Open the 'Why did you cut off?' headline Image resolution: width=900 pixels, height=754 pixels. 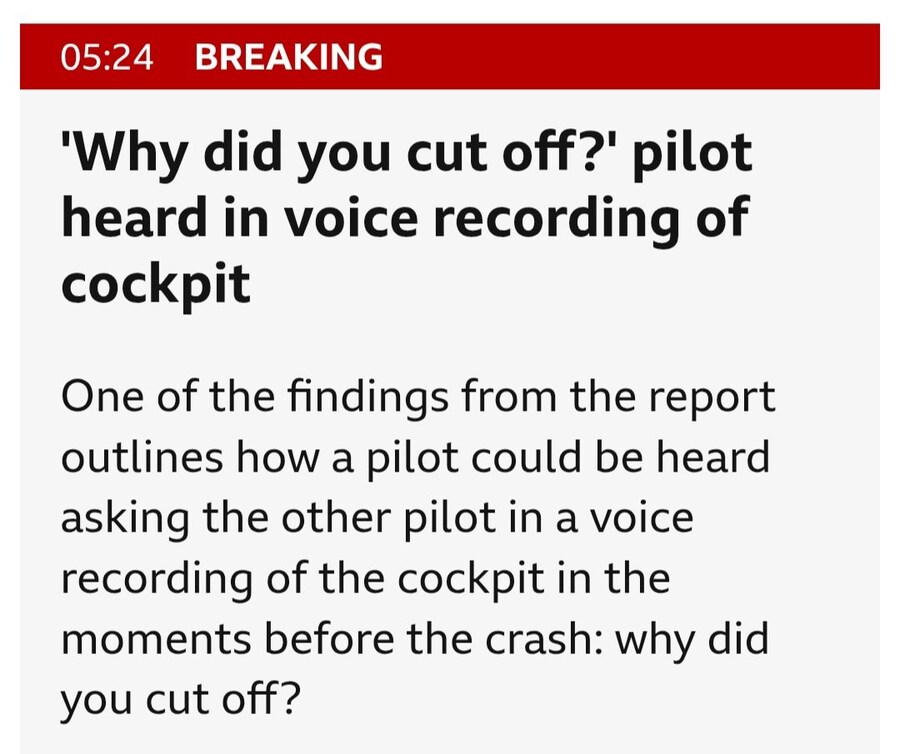pyautogui.click(x=406, y=219)
